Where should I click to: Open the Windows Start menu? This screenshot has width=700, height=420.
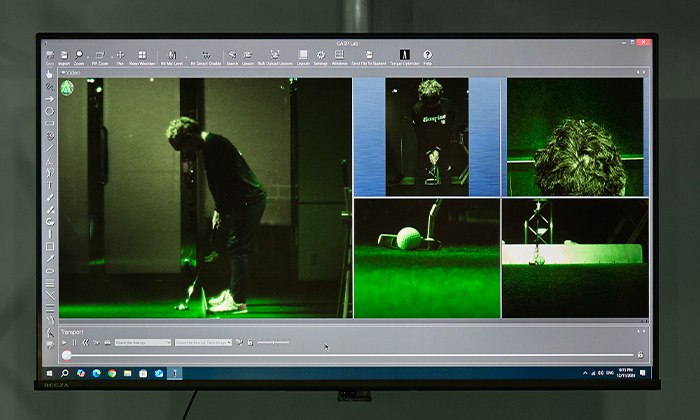click(48, 373)
